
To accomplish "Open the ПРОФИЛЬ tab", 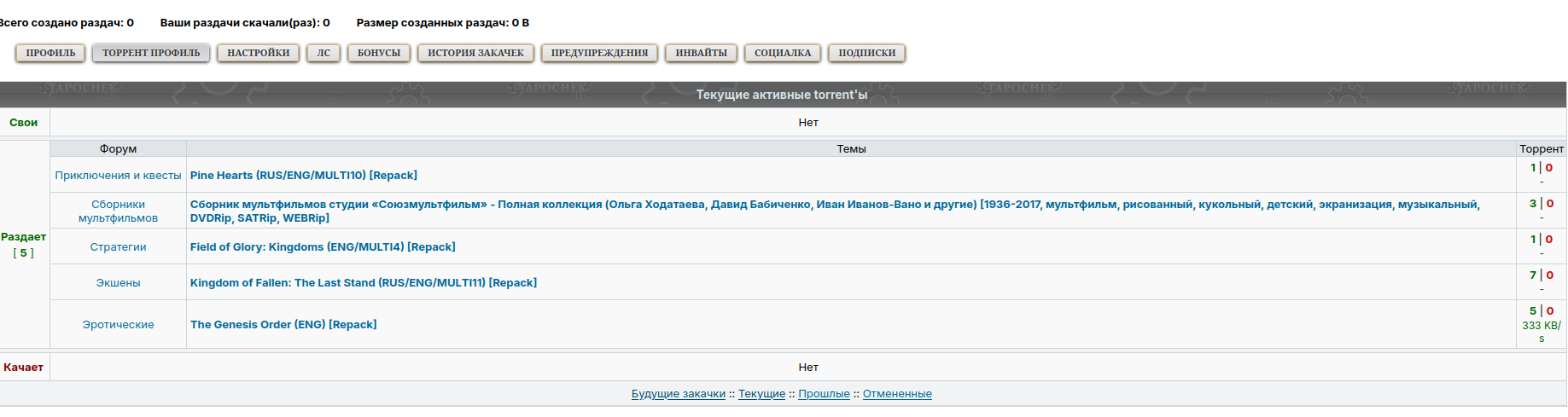I will point(50,53).
